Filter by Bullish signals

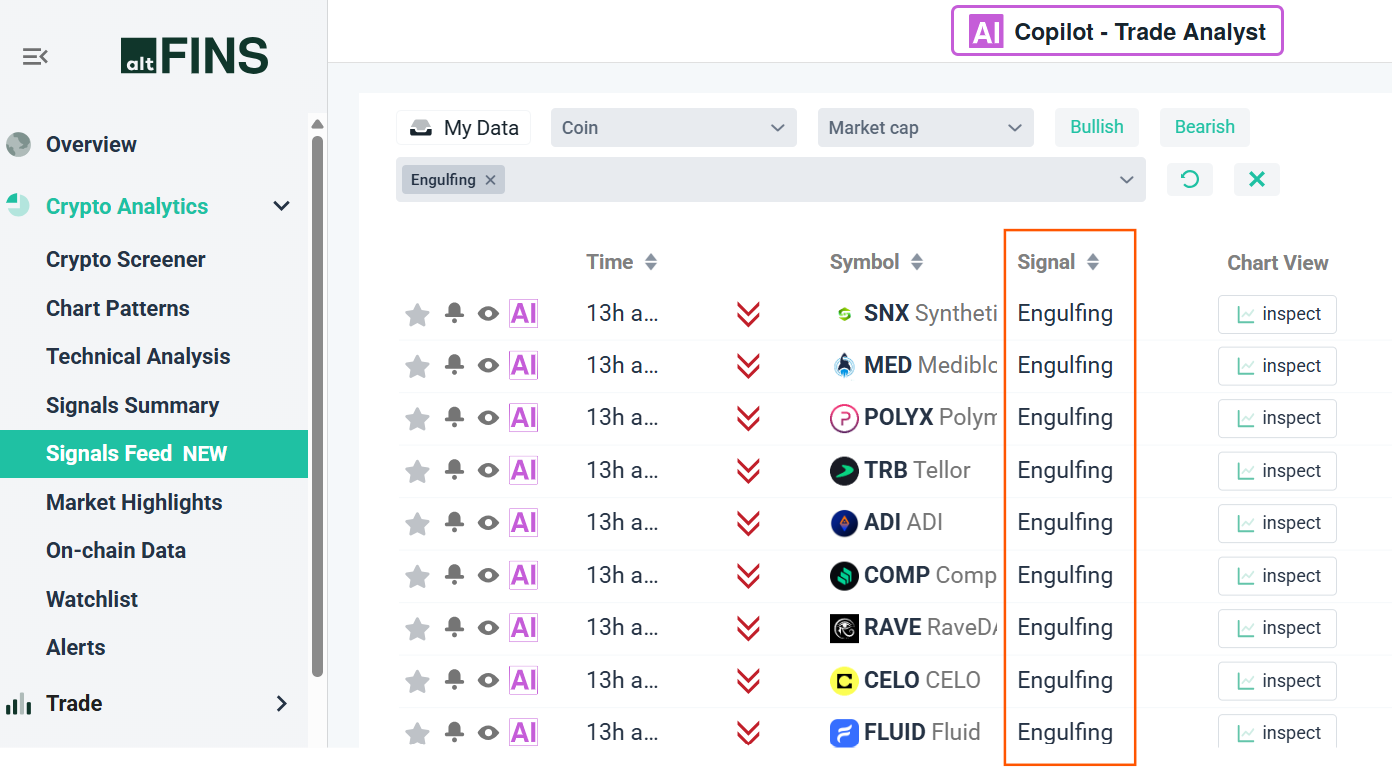coord(1097,127)
